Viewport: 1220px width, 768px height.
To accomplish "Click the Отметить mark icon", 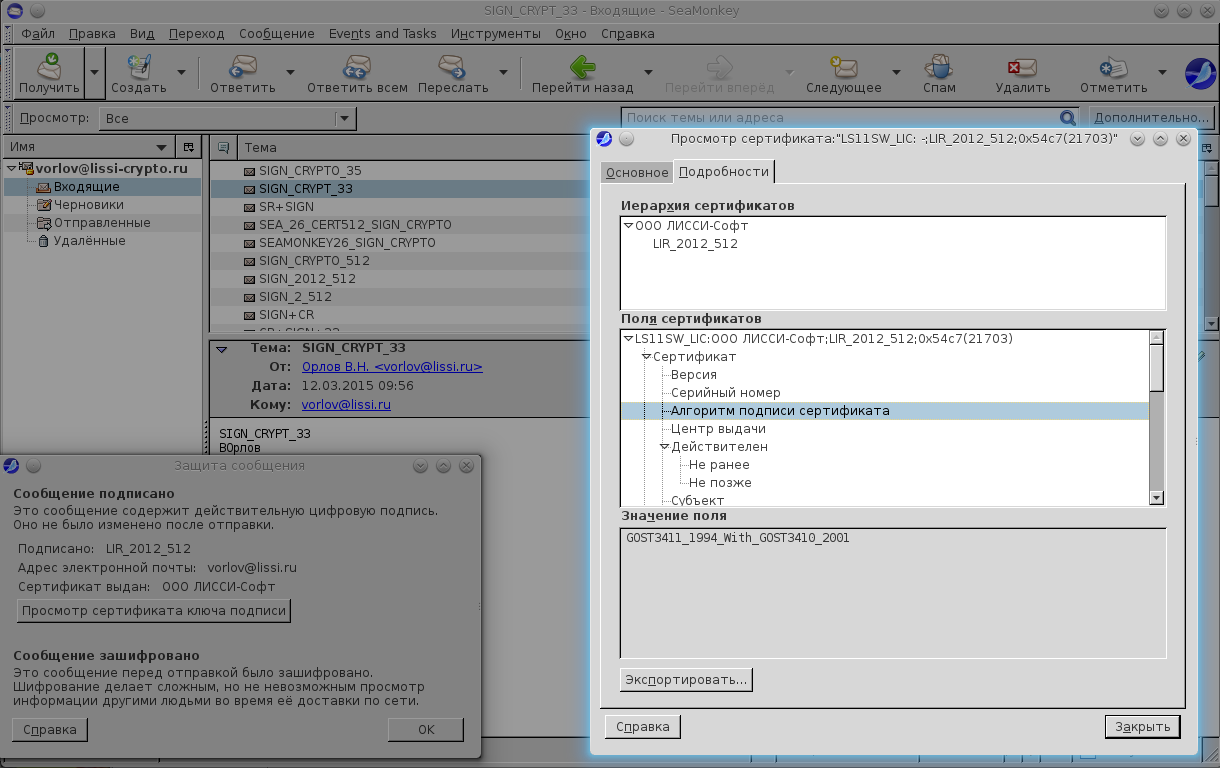I will pos(1113,67).
